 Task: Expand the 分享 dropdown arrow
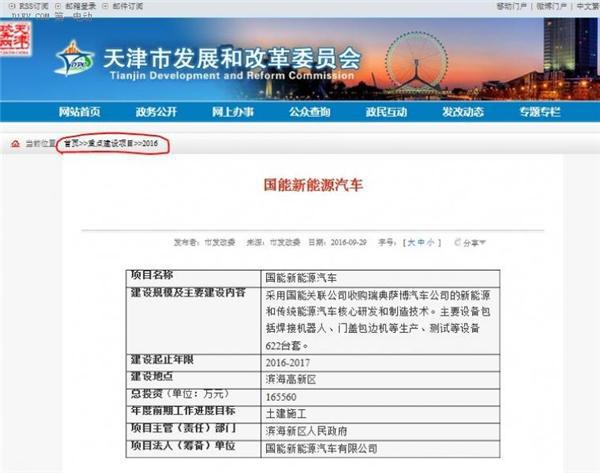pos(483,242)
